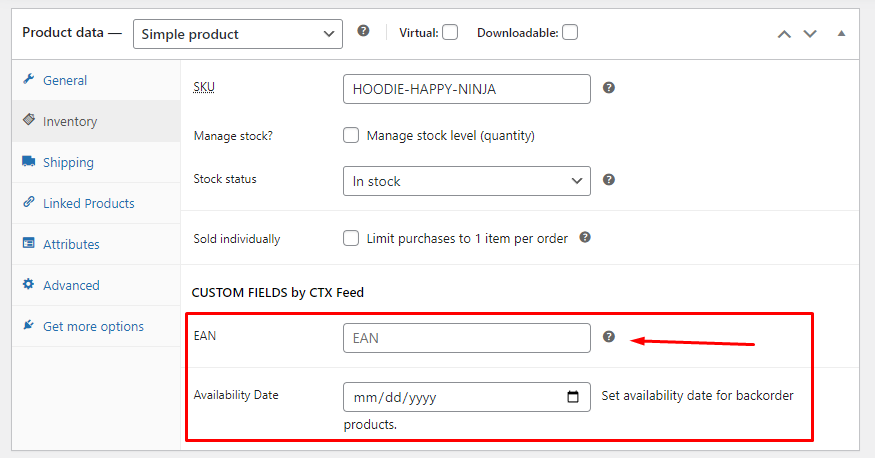The height and width of the screenshot is (458, 875).
Task: Click the help icon next to Stock status
Action: coord(609,180)
